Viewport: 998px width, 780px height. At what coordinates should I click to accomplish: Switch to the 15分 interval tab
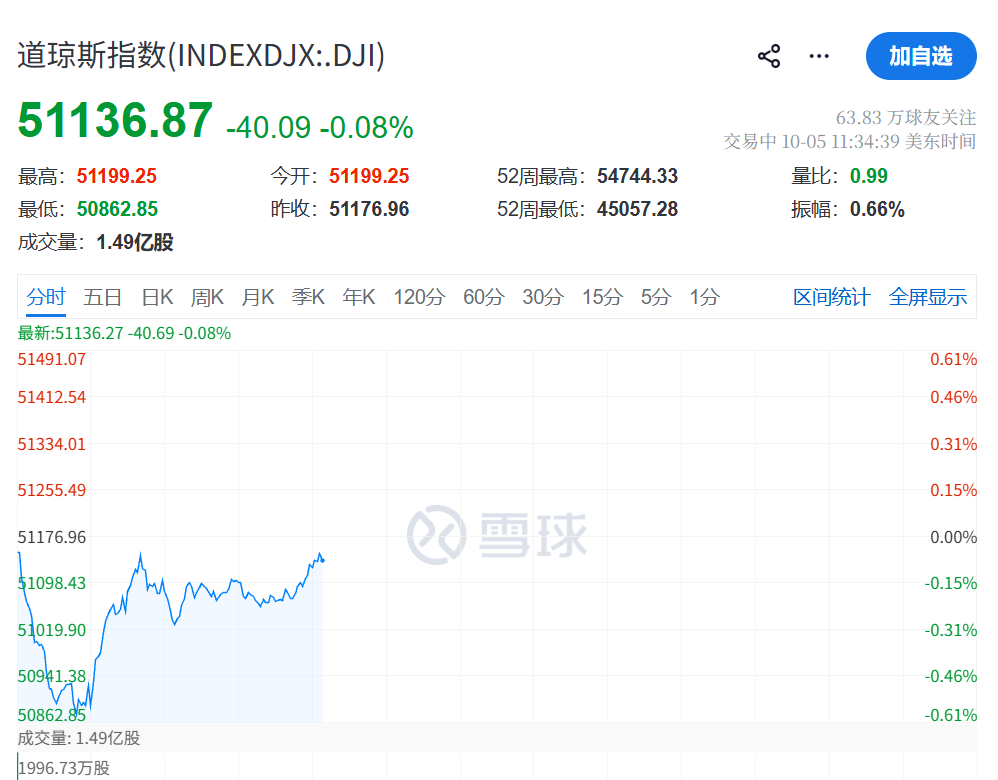pyautogui.click(x=602, y=297)
